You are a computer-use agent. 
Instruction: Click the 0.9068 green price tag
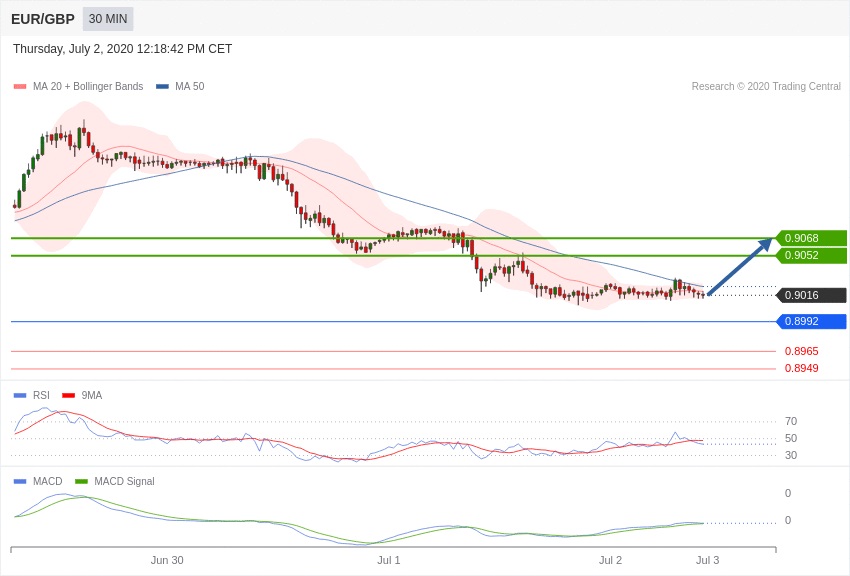tap(811, 238)
